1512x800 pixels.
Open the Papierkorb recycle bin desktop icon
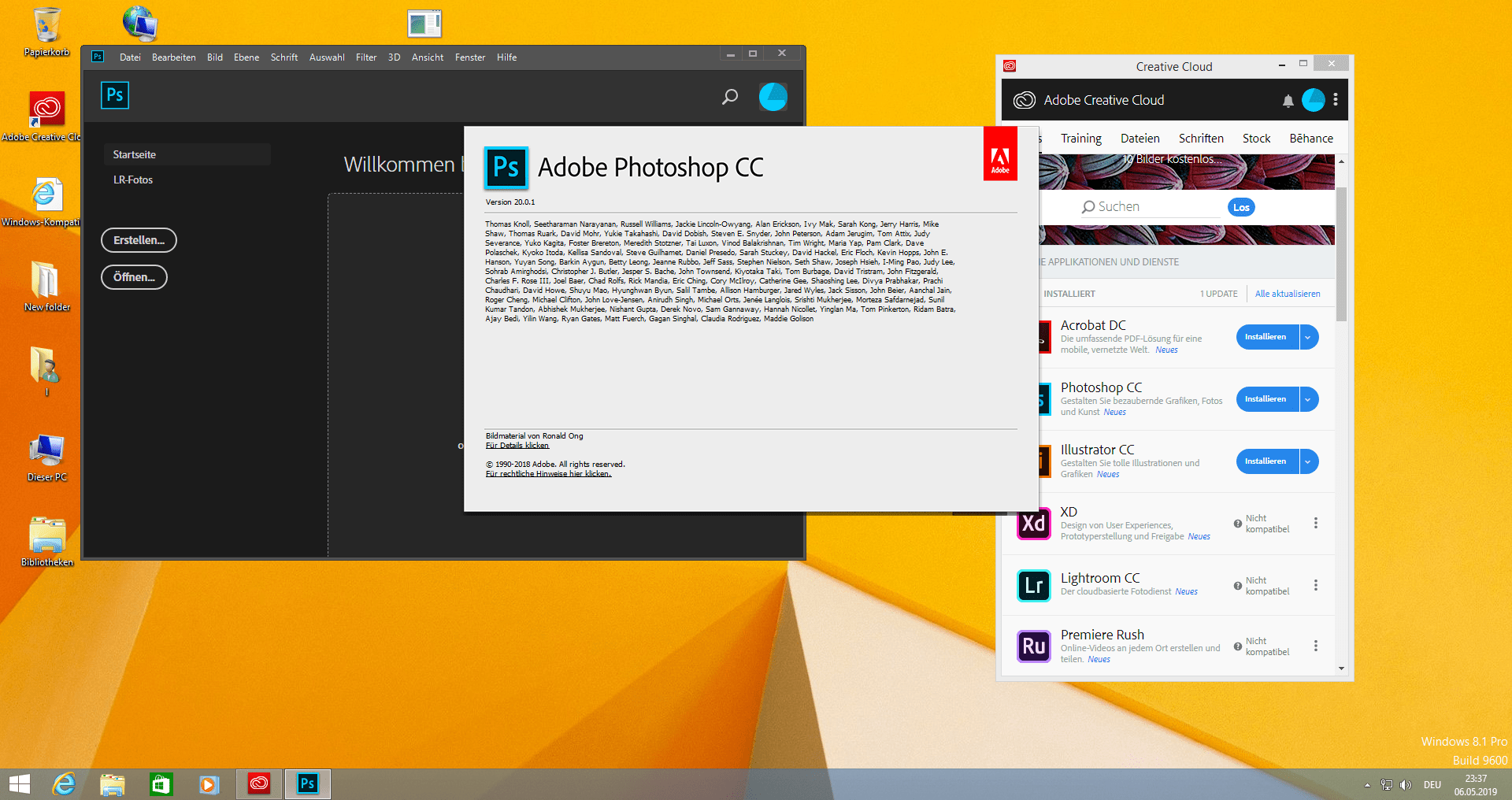(46, 31)
